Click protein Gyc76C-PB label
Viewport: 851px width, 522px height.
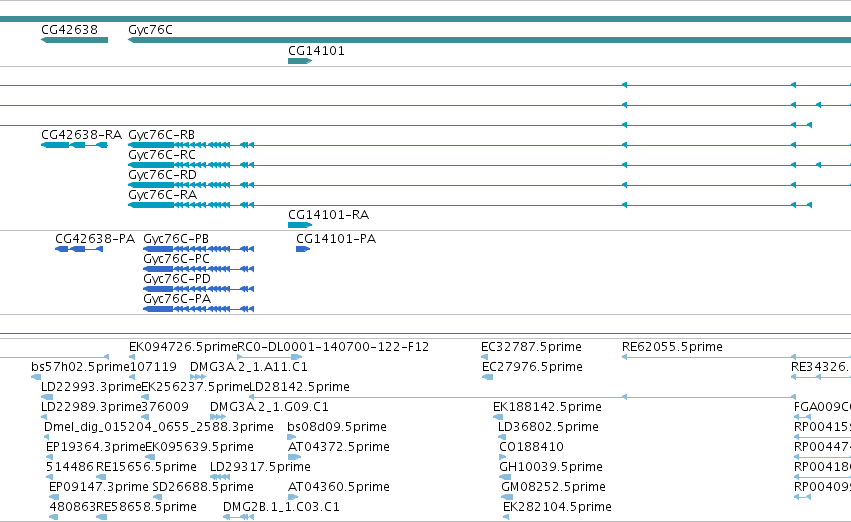click(176, 239)
